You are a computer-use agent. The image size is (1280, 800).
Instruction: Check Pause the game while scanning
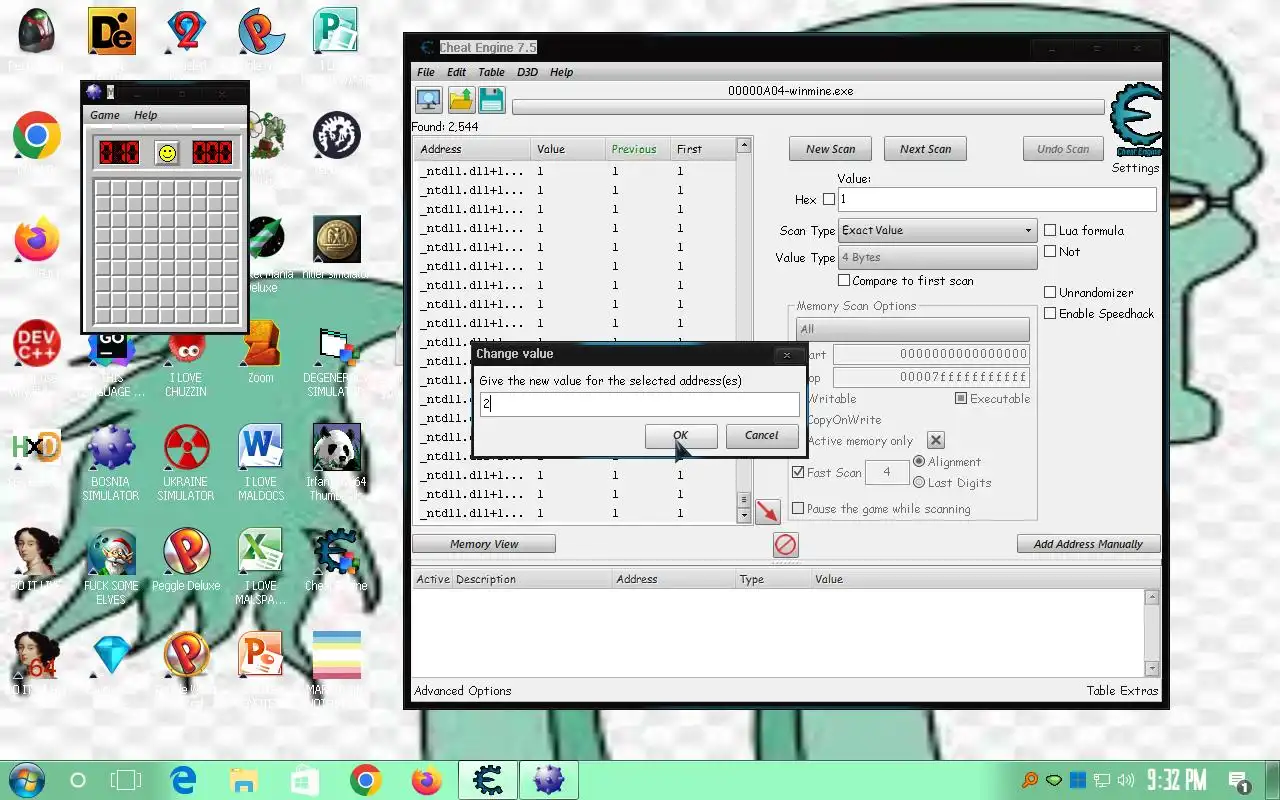[798, 509]
